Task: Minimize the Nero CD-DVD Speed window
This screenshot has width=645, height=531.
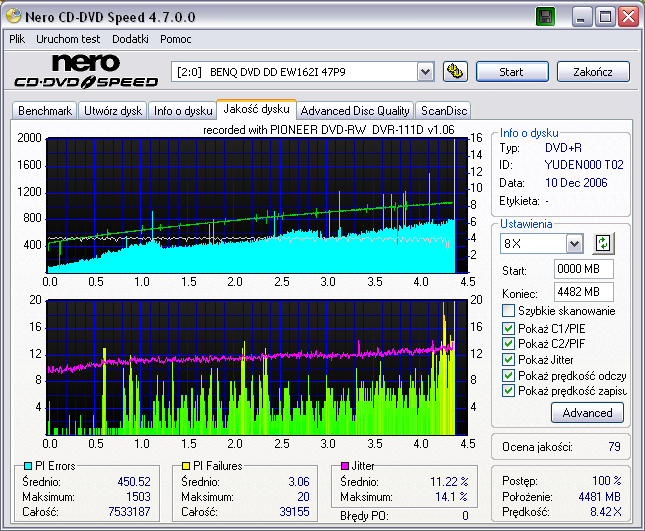Action: coord(581,17)
